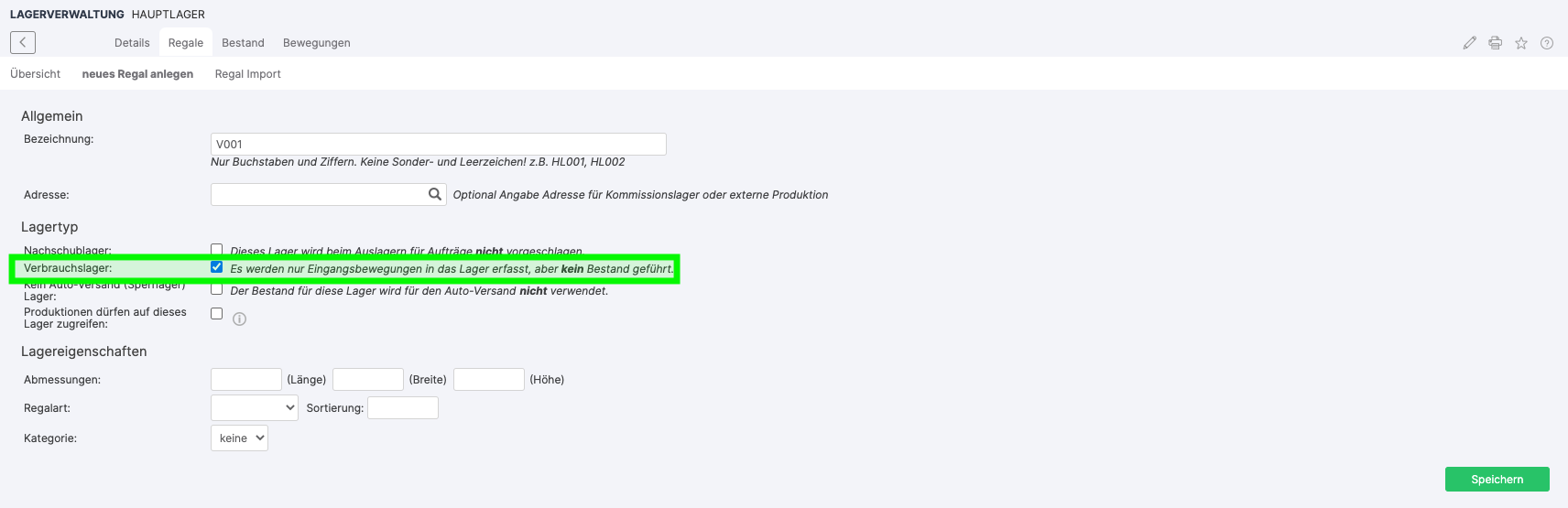Open the Regalart dropdown

click(254, 407)
